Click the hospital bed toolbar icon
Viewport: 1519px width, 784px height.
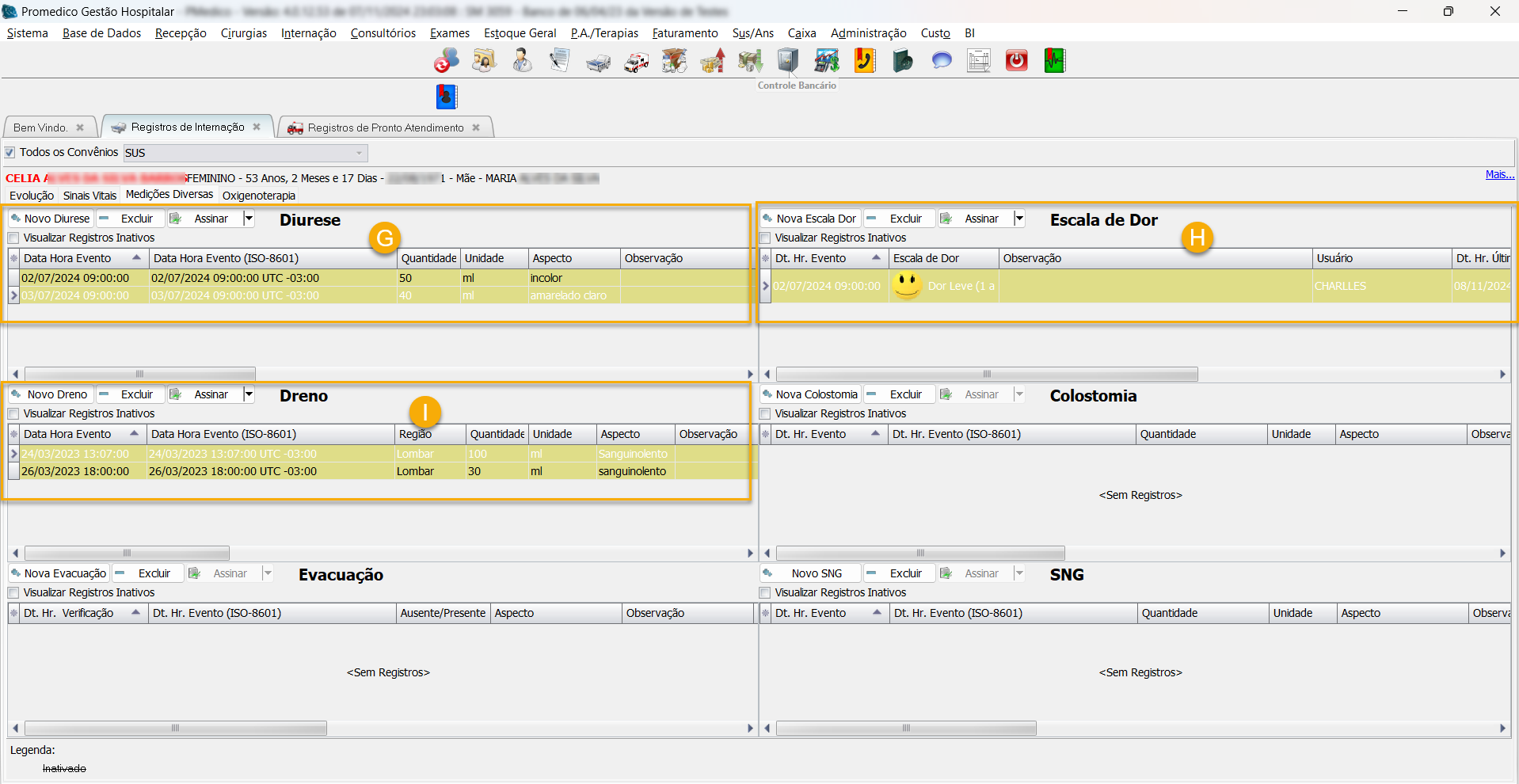[x=598, y=62]
